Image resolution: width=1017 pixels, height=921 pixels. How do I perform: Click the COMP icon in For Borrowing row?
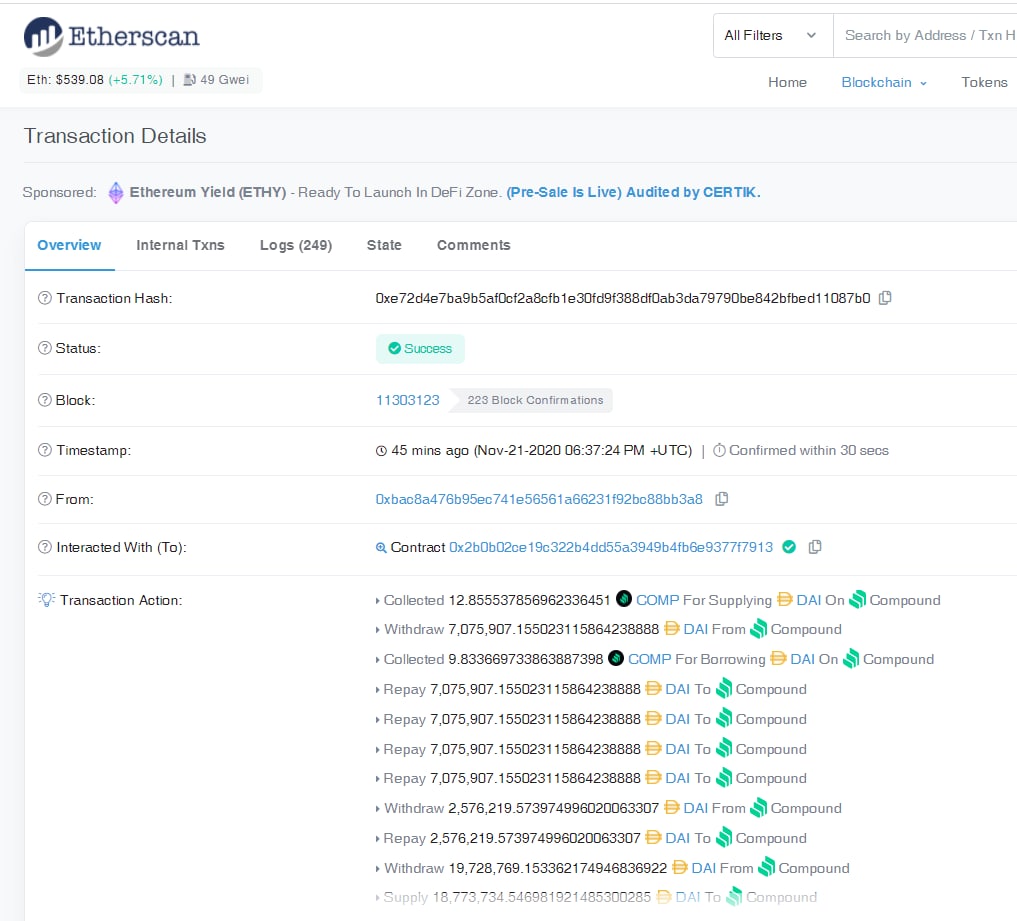point(616,658)
